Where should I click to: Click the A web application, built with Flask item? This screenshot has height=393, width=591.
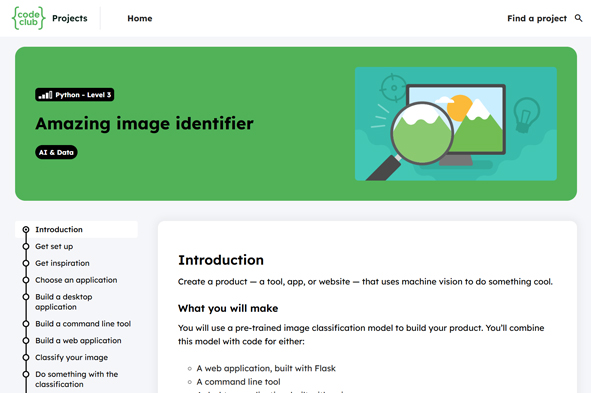(x=266, y=368)
